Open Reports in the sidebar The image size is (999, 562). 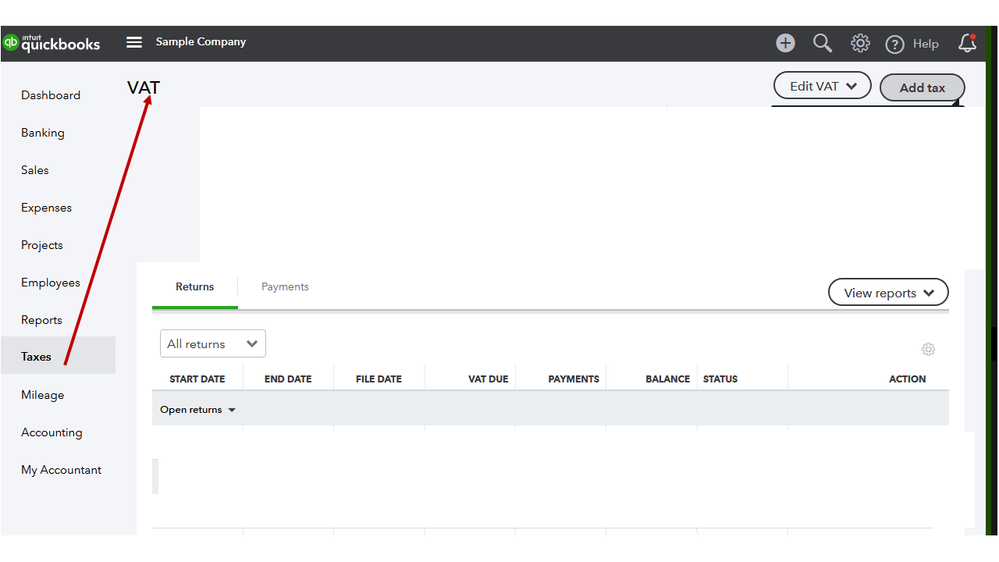[x=41, y=320]
